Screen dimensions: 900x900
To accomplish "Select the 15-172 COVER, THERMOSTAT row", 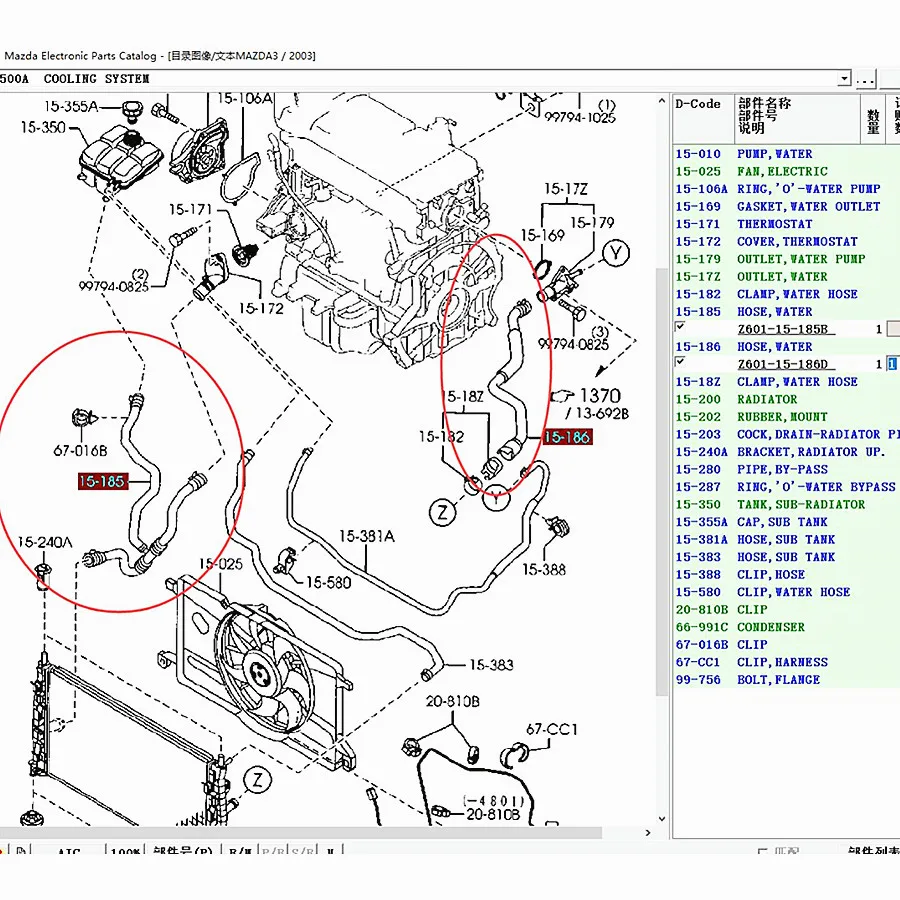I will (x=786, y=242).
